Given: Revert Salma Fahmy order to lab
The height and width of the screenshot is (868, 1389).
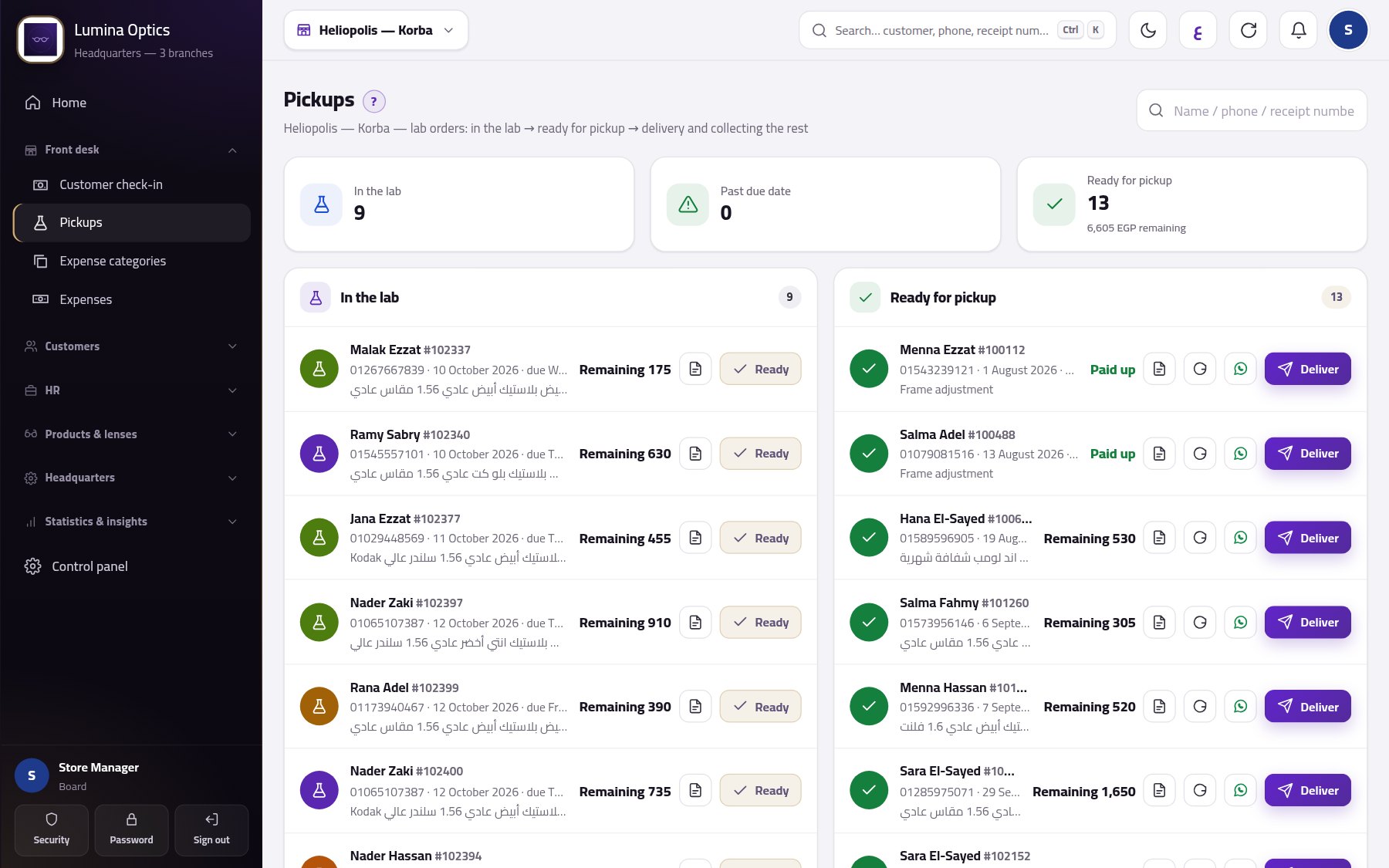Looking at the screenshot, I should click(x=1200, y=623).
